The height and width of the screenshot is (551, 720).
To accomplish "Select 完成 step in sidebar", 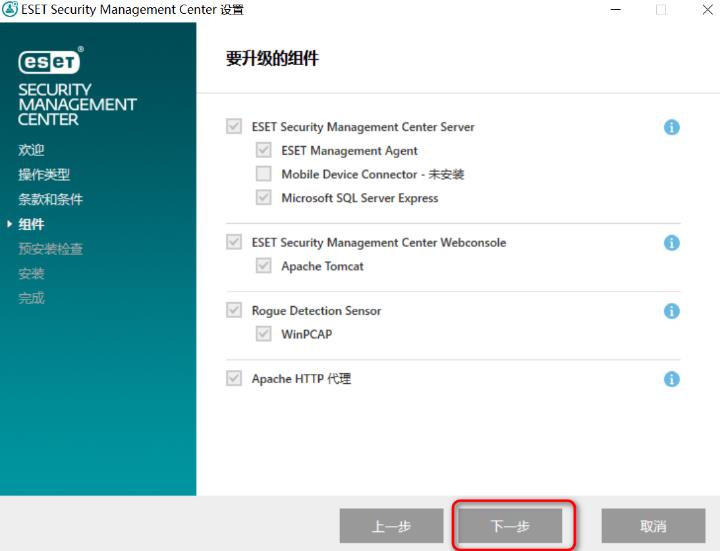I will (x=31, y=298).
